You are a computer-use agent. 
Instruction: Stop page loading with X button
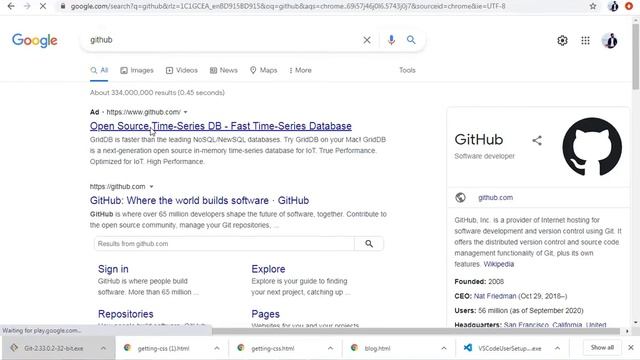click(x=43, y=6)
